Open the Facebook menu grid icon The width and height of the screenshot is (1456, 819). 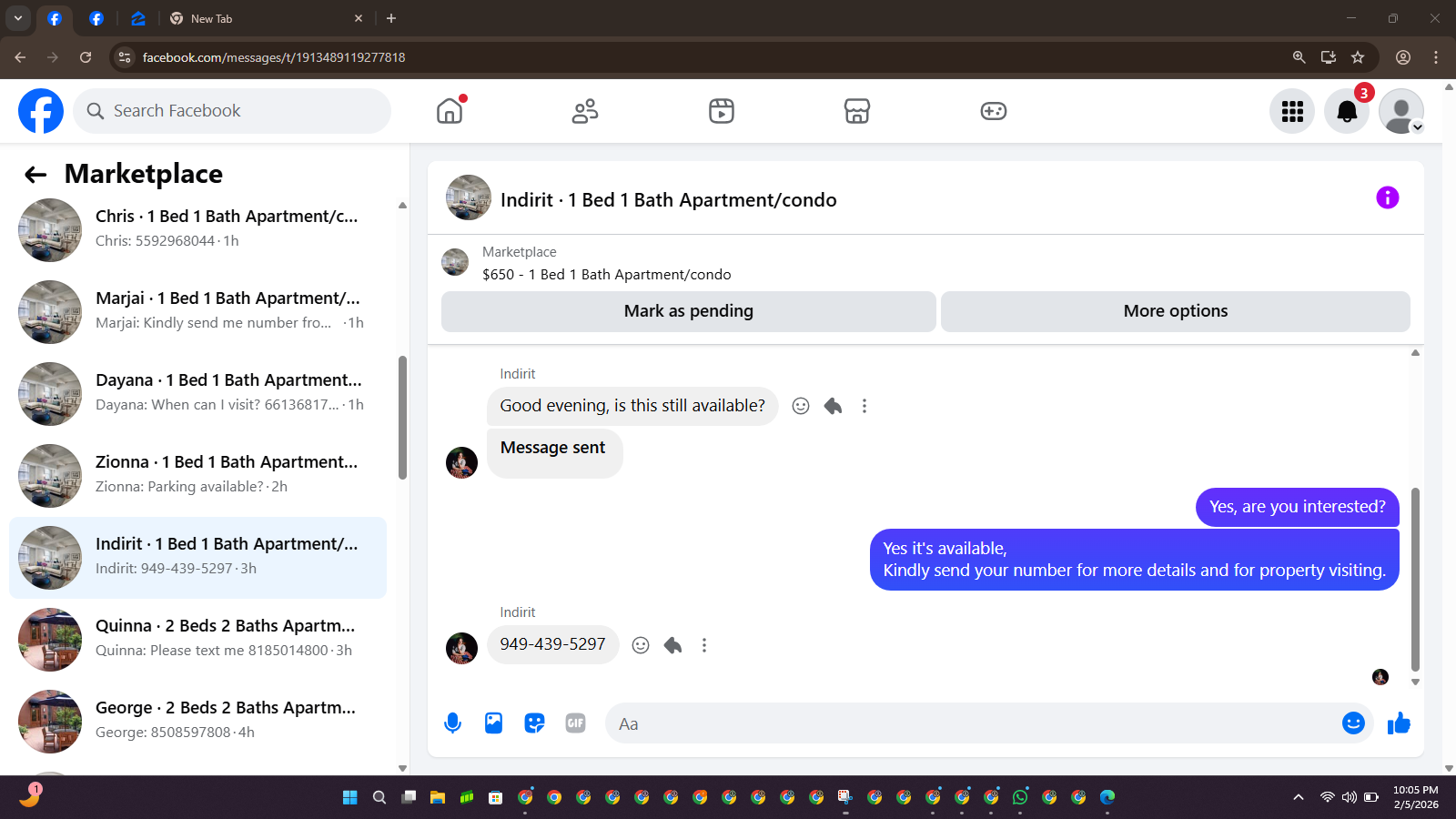[x=1292, y=111]
